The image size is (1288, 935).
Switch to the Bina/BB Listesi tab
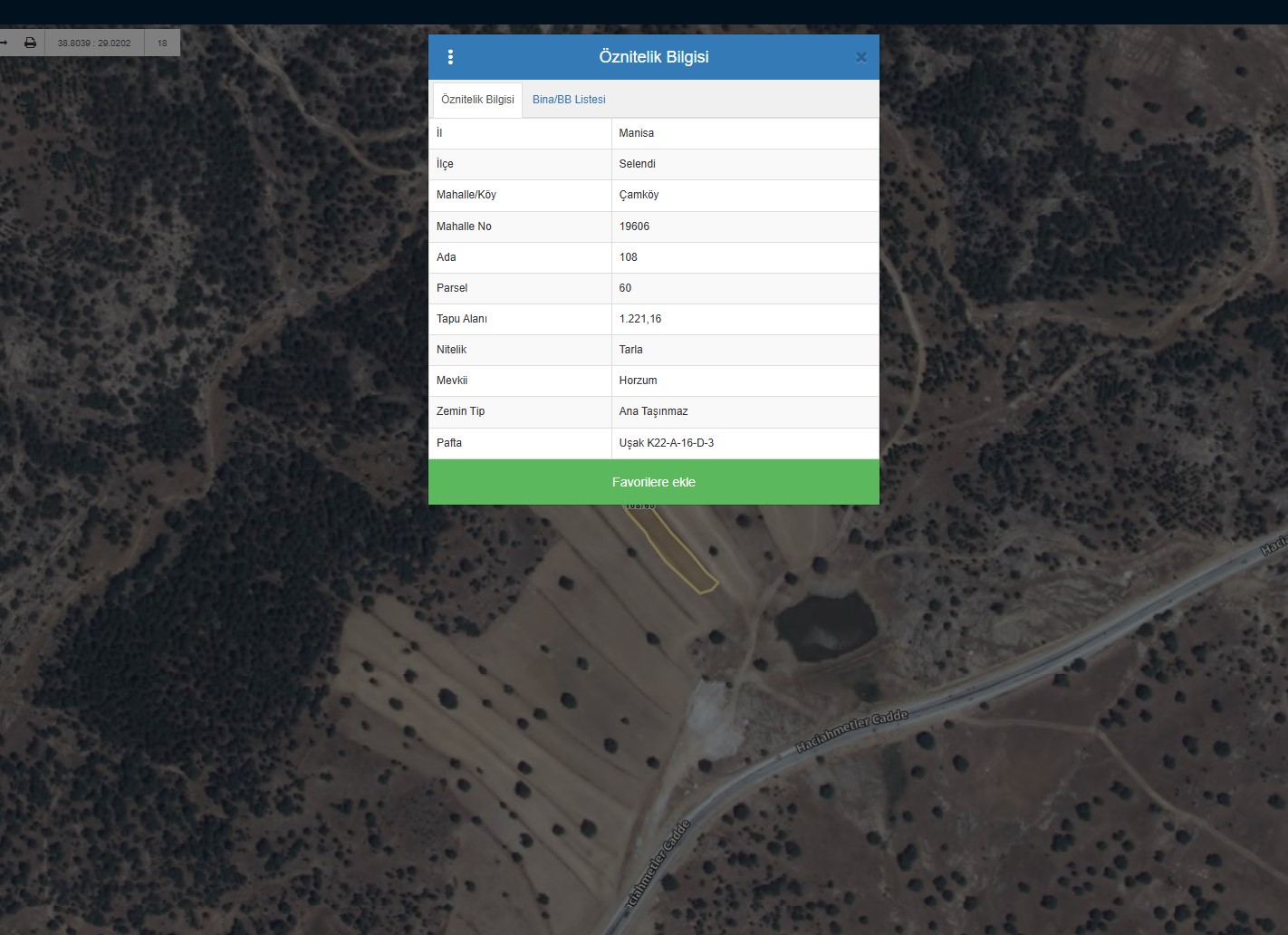click(569, 100)
